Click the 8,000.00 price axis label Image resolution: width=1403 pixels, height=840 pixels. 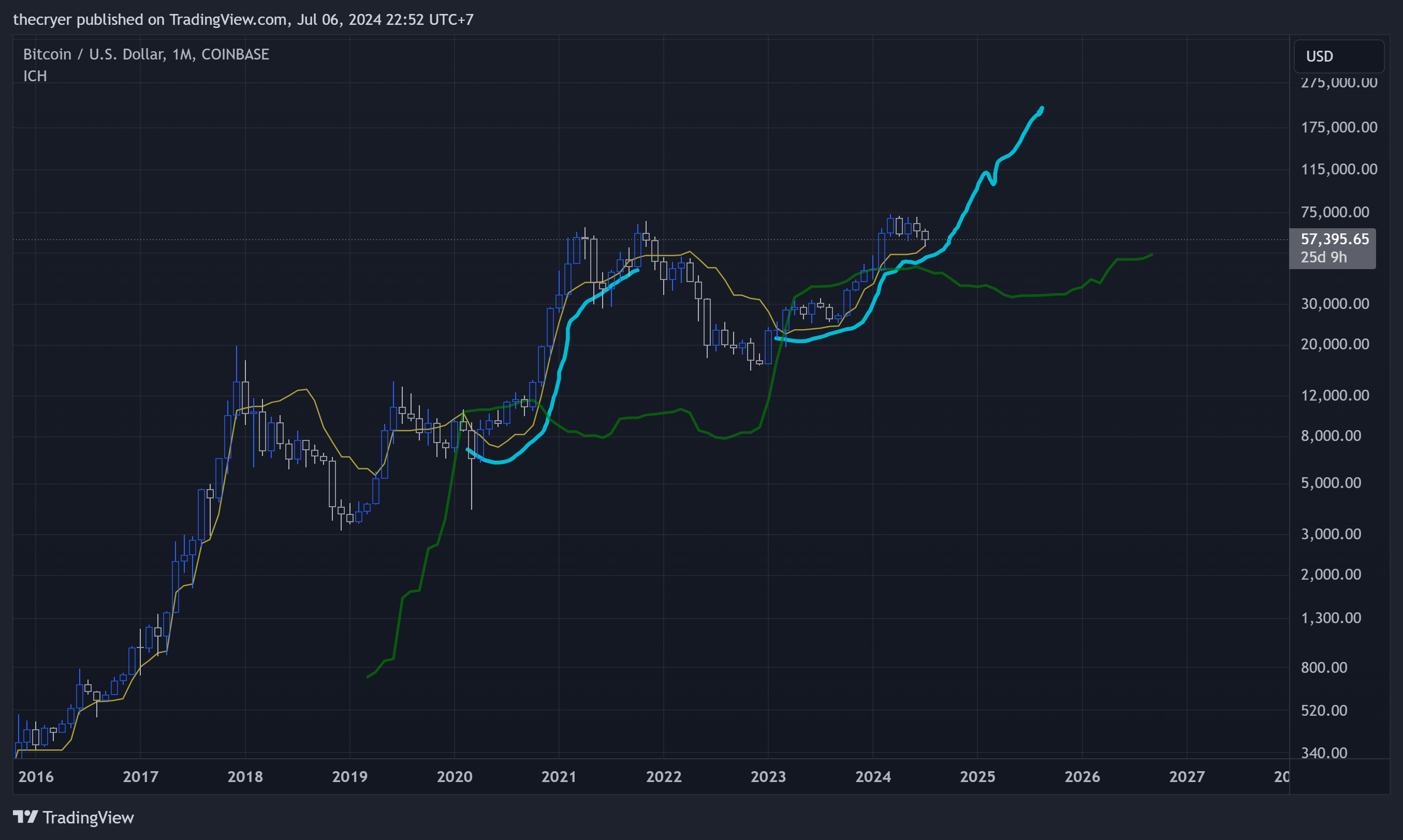pos(1331,435)
